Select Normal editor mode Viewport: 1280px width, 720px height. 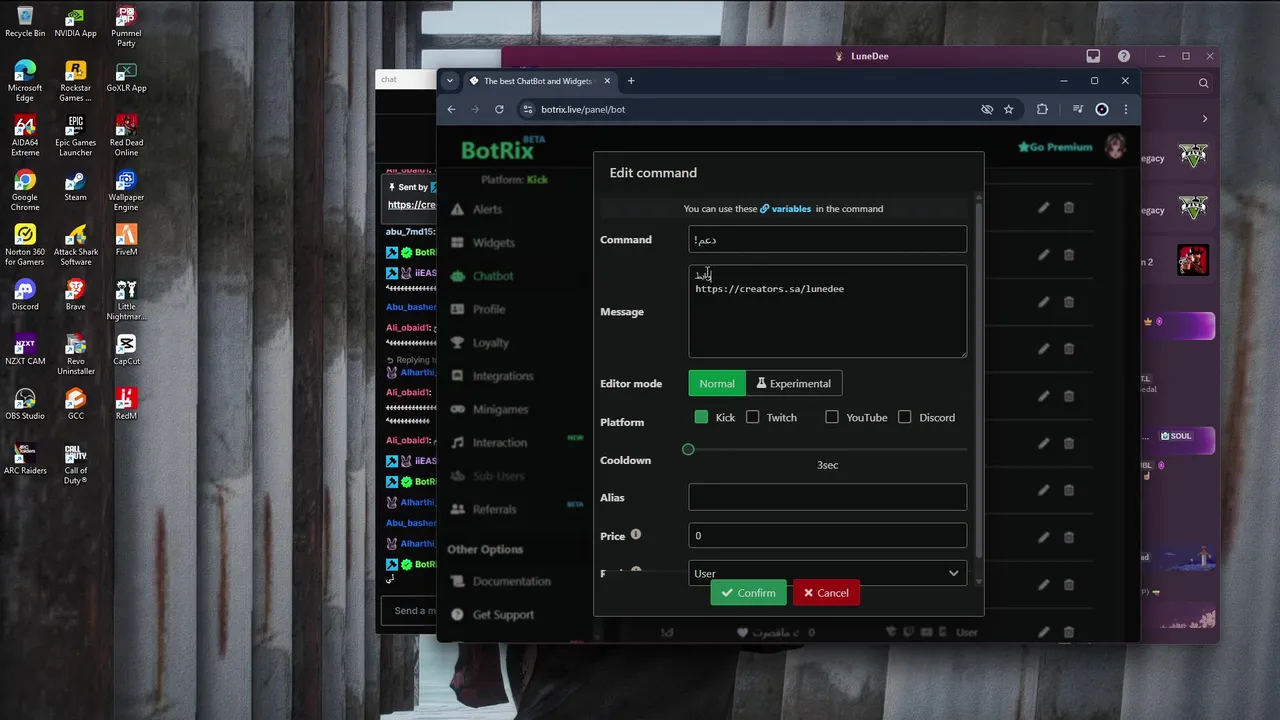coord(717,383)
